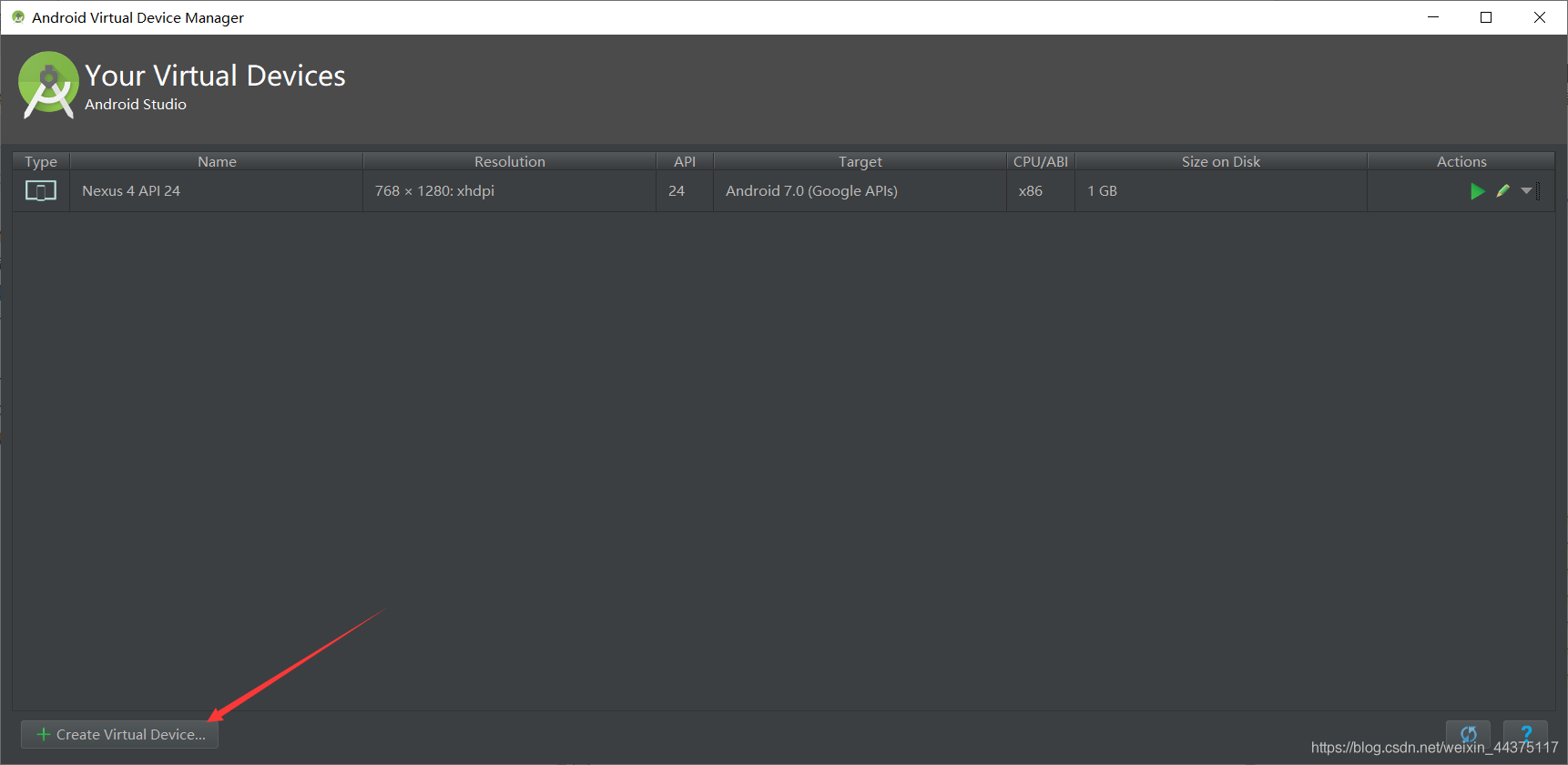Viewport: 1568px width, 765px height.
Task: Click Create Virtual Device button
Action: (x=120, y=734)
